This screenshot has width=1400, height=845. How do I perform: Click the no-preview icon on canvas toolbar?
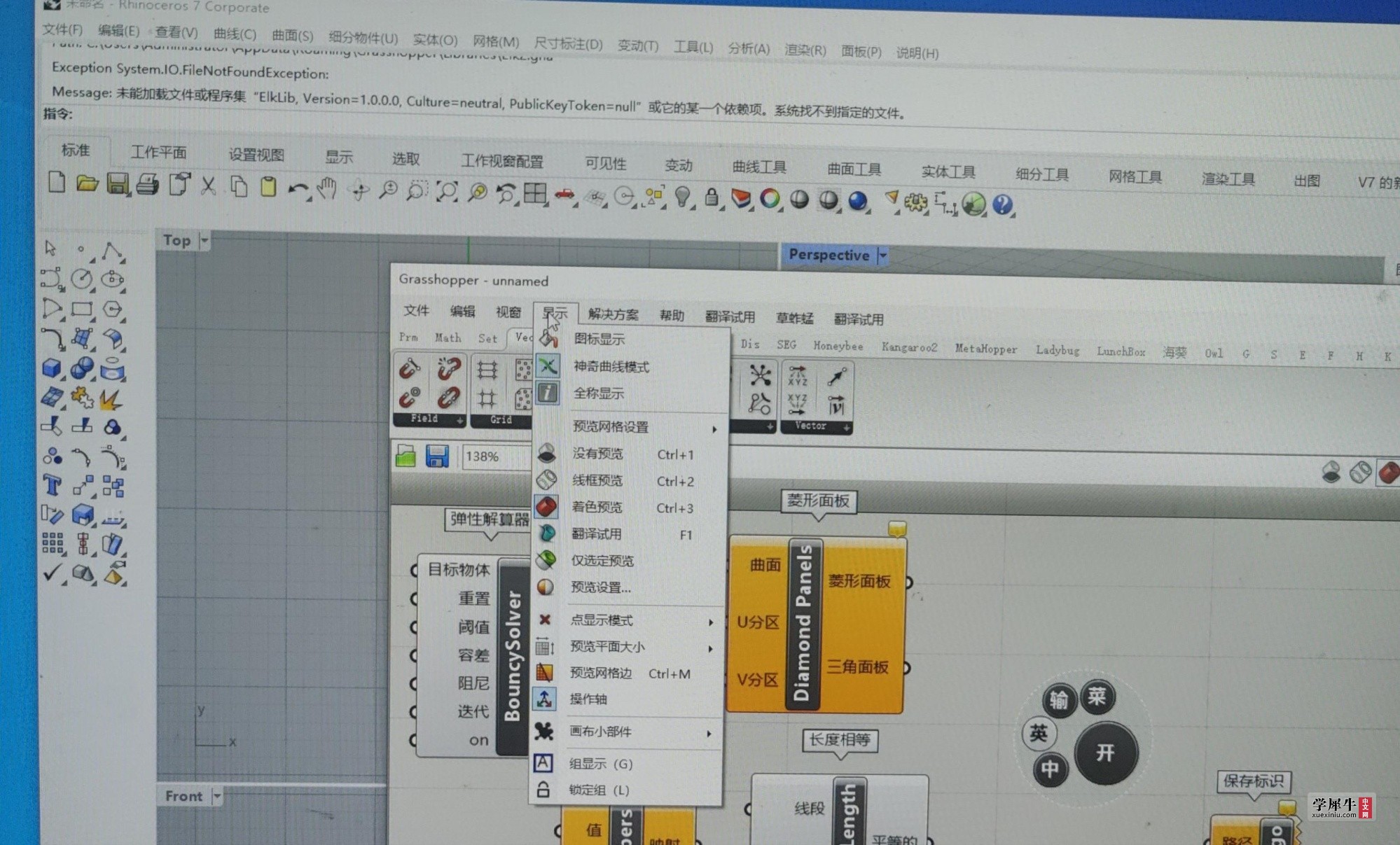[1331, 472]
